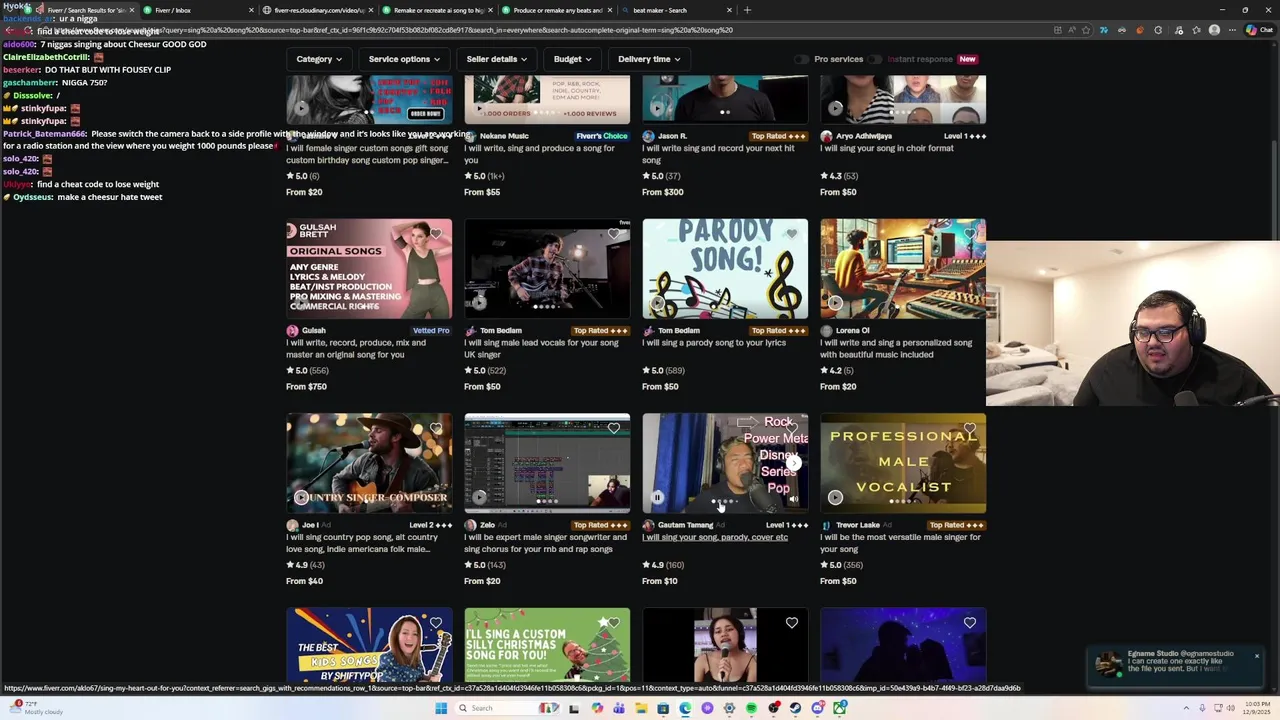1280x720 pixels.
Task: Heart Trevor Lanke's Professional Male Vocalist gig
Action: coord(970,428)
